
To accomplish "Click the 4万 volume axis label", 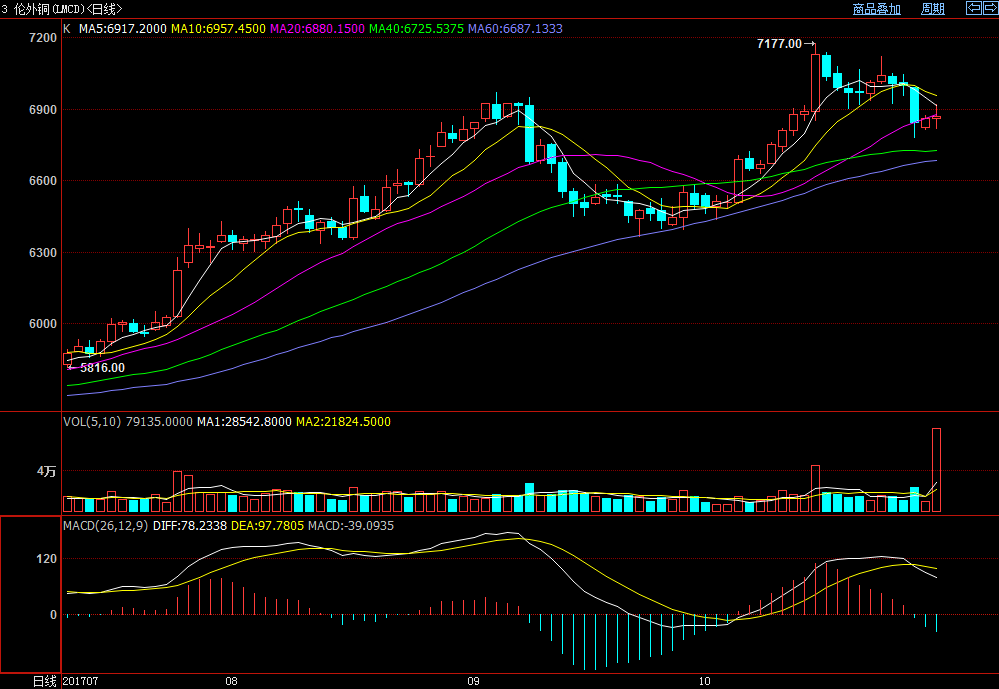I will click(47, 472).
